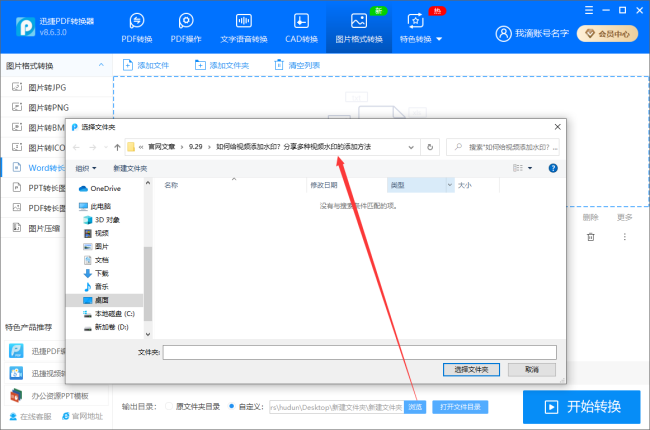Viewport: 650px width, 430px height.
Task: Open the PDF转换 tab
Action: [137, 28]
